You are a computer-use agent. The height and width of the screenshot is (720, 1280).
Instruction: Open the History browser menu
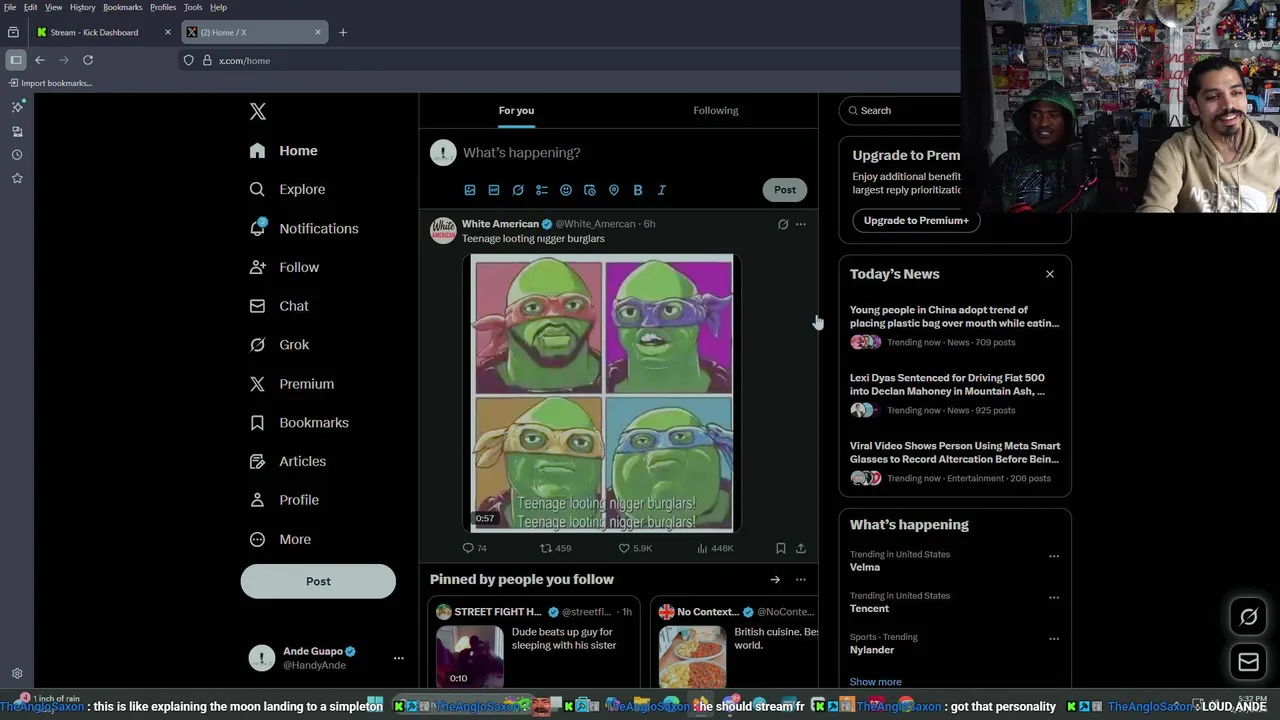pos(83,7)
